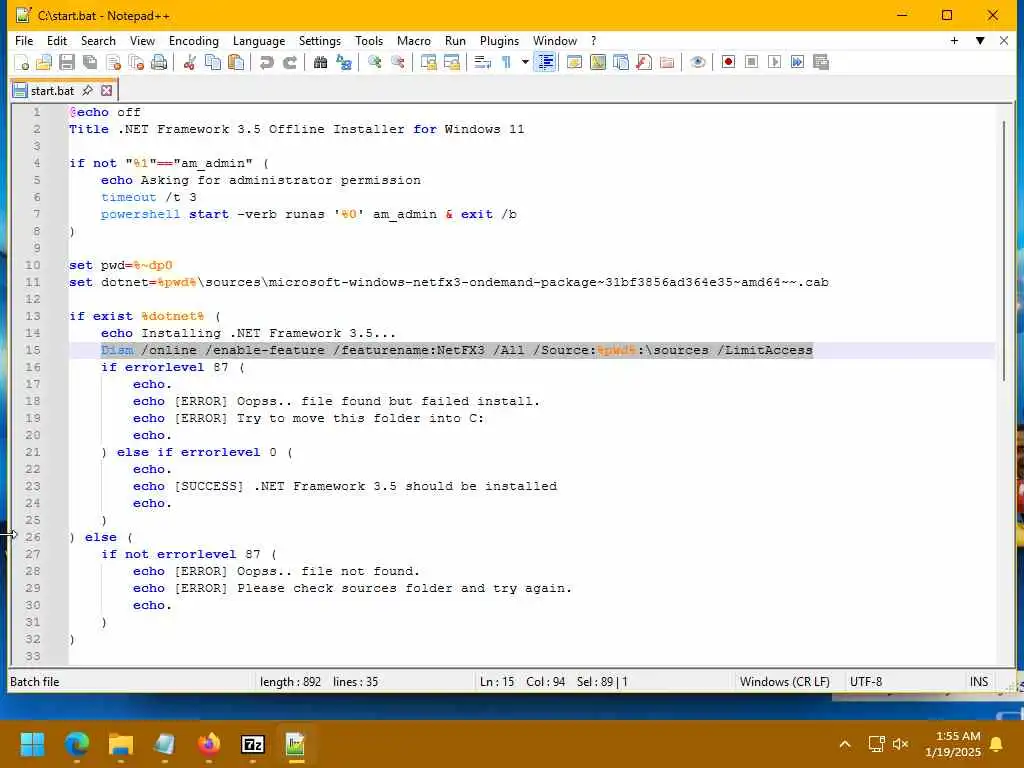Image resolution: width=1024 pixels, height=768 pixels.
Task: Open Folder as Workspace toolbar icon
Action: (x=667, y=63)
